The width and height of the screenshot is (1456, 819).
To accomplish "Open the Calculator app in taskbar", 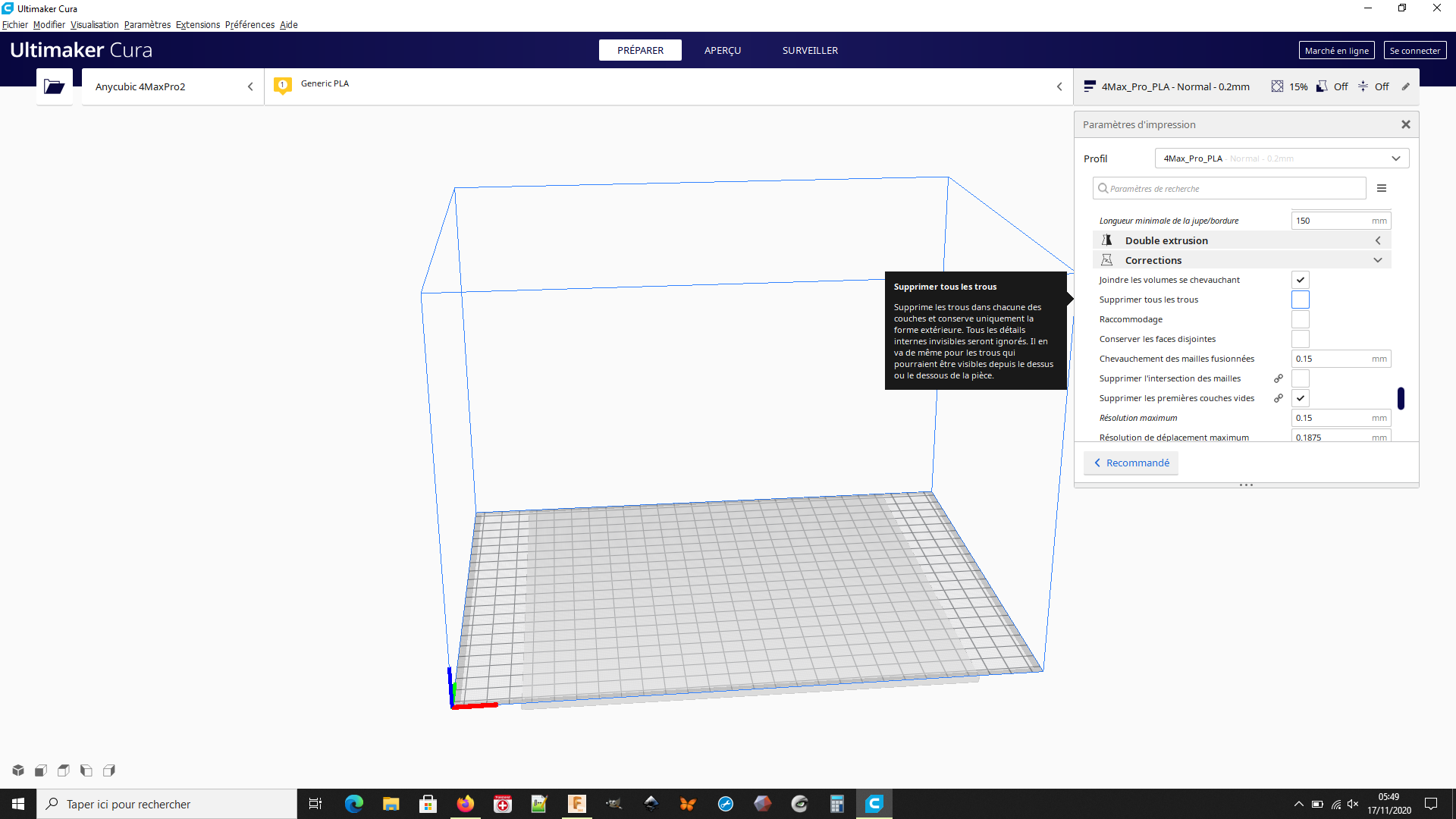I will pos(836,804).
